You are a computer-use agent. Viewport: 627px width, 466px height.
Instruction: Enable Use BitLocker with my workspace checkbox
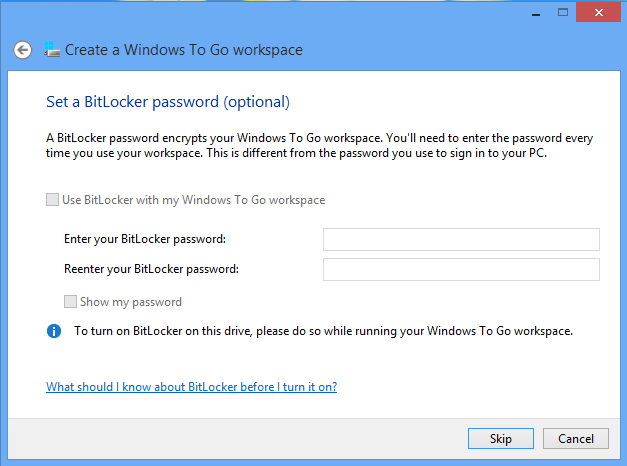point(53,200)
